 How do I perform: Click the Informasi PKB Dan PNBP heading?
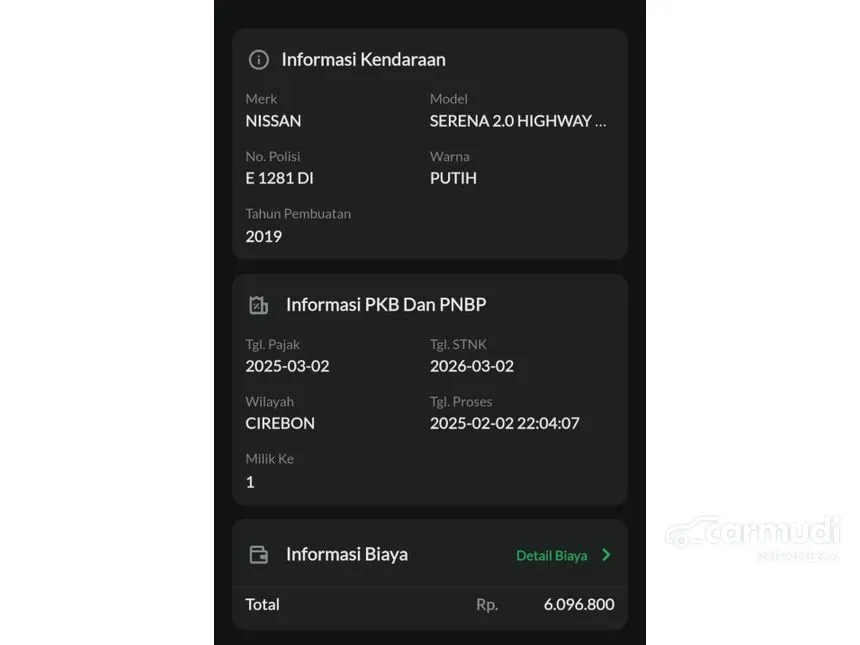click(x=386, y=304)
